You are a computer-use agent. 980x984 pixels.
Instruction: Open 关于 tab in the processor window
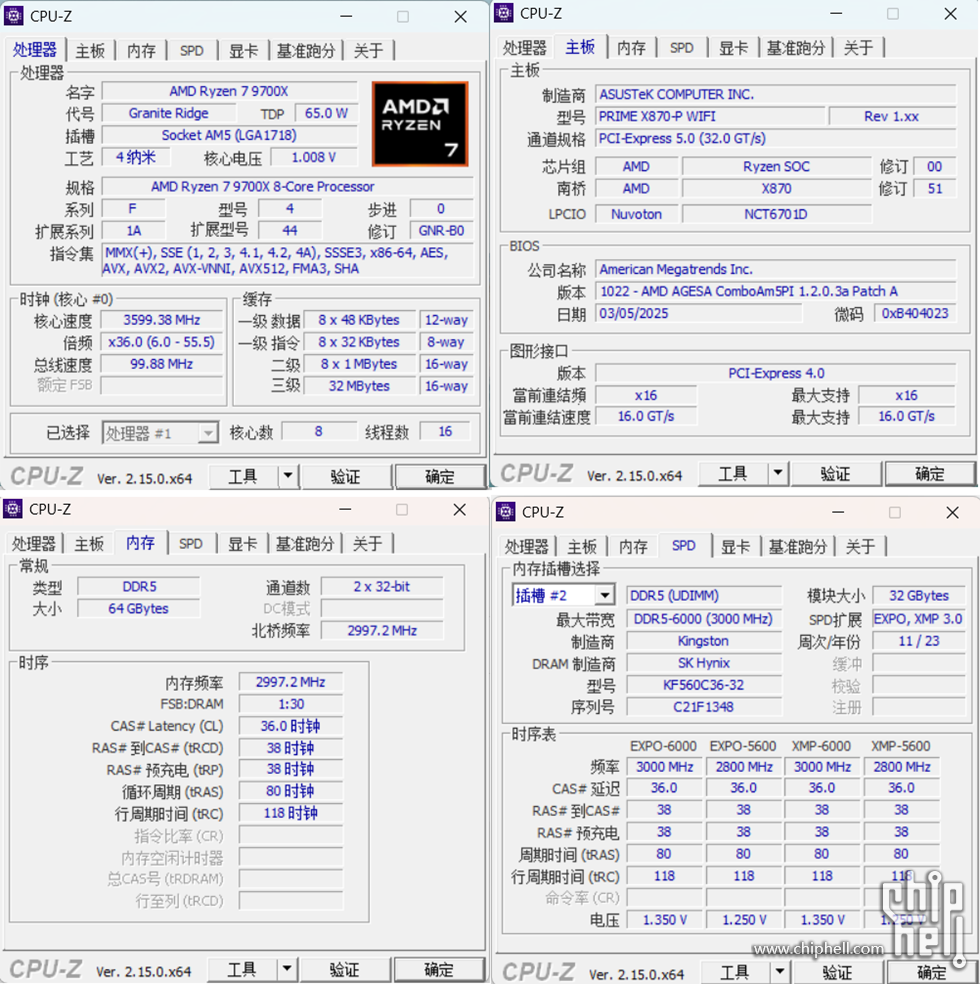click(x=368, y=51)
